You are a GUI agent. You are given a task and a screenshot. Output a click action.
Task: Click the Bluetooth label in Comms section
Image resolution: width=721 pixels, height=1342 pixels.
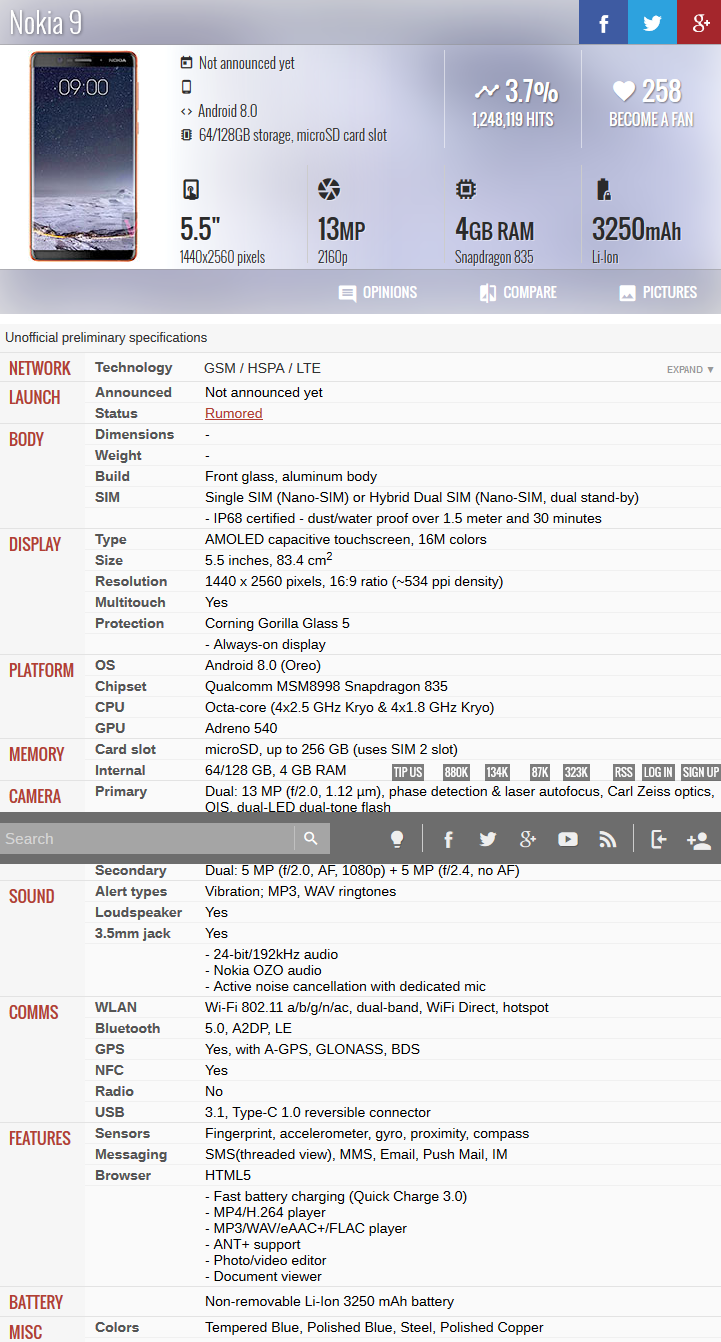[128, 1028]
